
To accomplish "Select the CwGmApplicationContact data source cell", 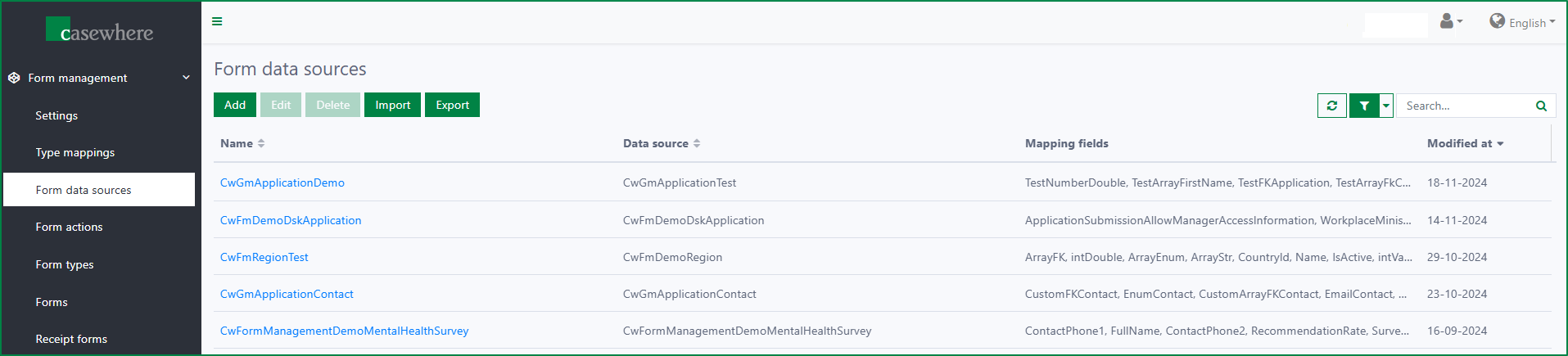I will 689,294.
